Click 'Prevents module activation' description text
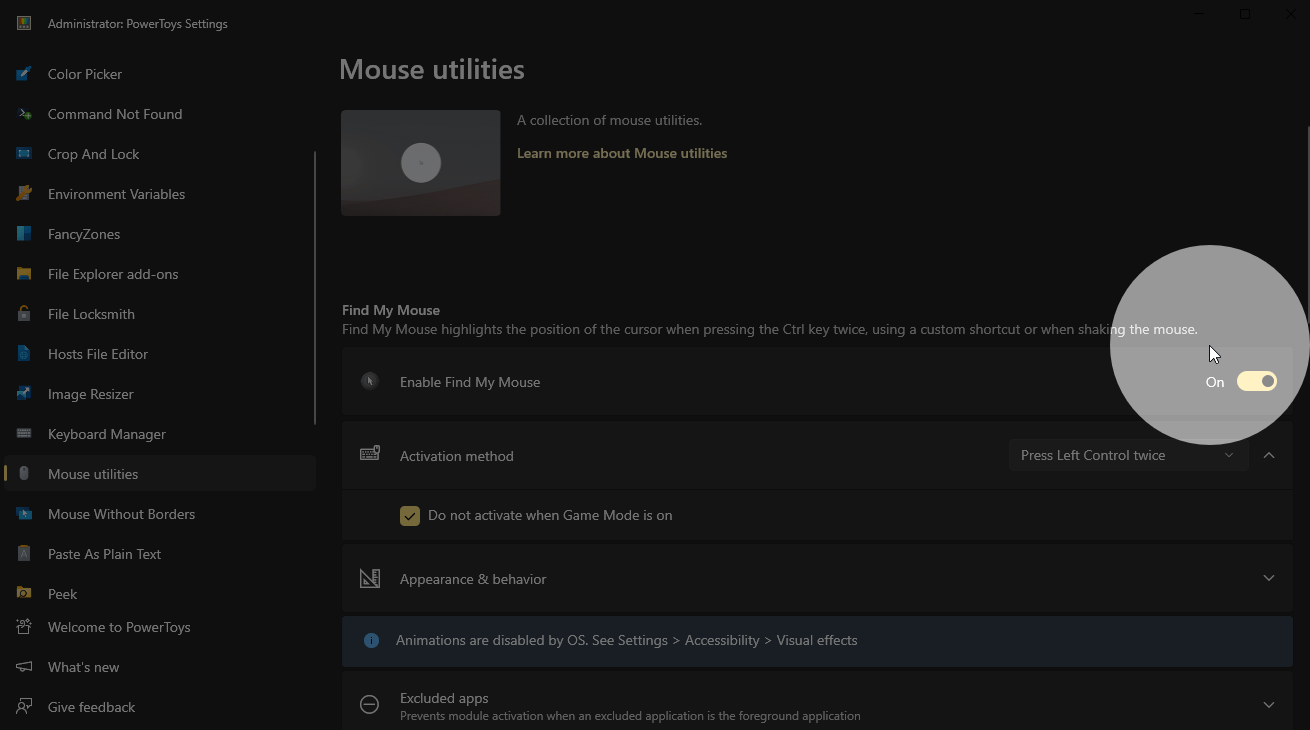 pyautogui.click(x=630, y=716)
